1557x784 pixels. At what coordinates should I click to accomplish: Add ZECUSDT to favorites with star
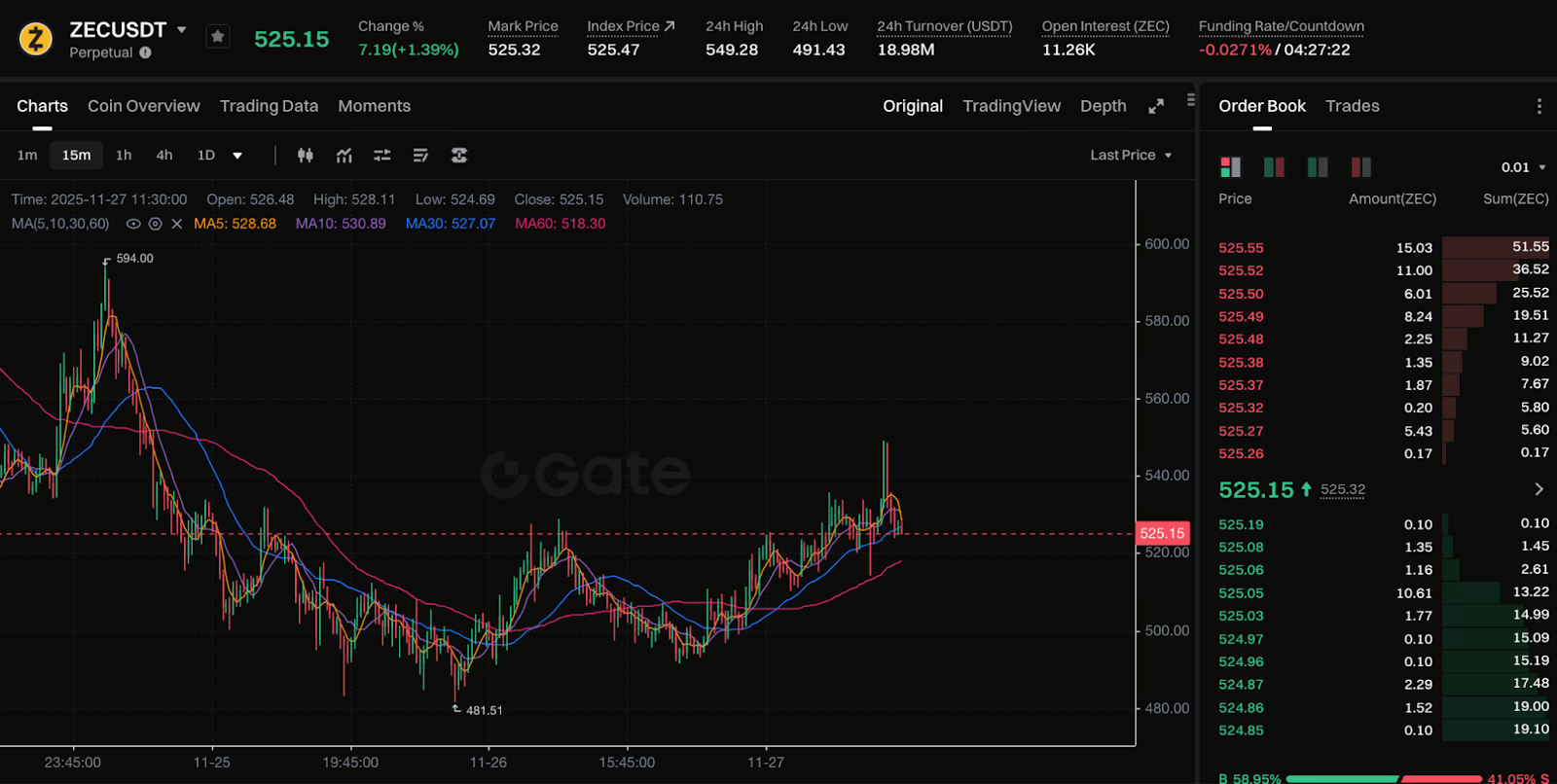point(218,37)
